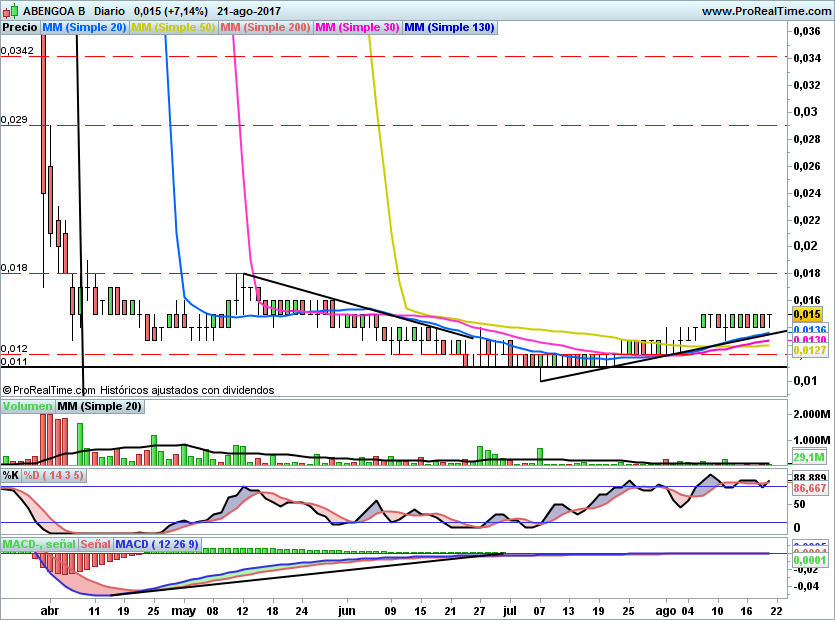Select MM (Simple 20) label in volume panel
Image resolution: width=835 pixels, height=620 pixels.
click(x=99, y=407)
